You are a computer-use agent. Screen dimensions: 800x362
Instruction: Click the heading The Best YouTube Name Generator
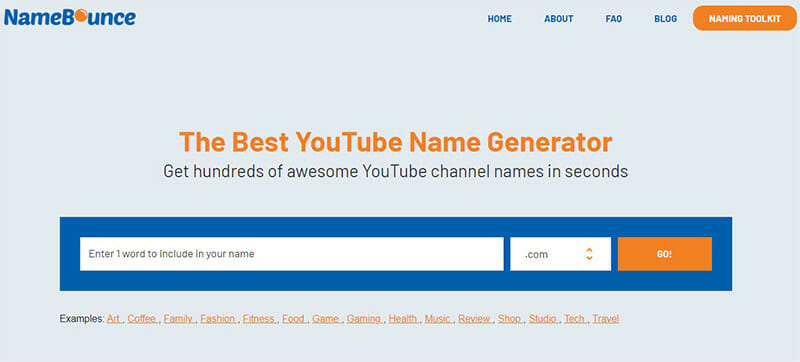(x=395, y=142)
